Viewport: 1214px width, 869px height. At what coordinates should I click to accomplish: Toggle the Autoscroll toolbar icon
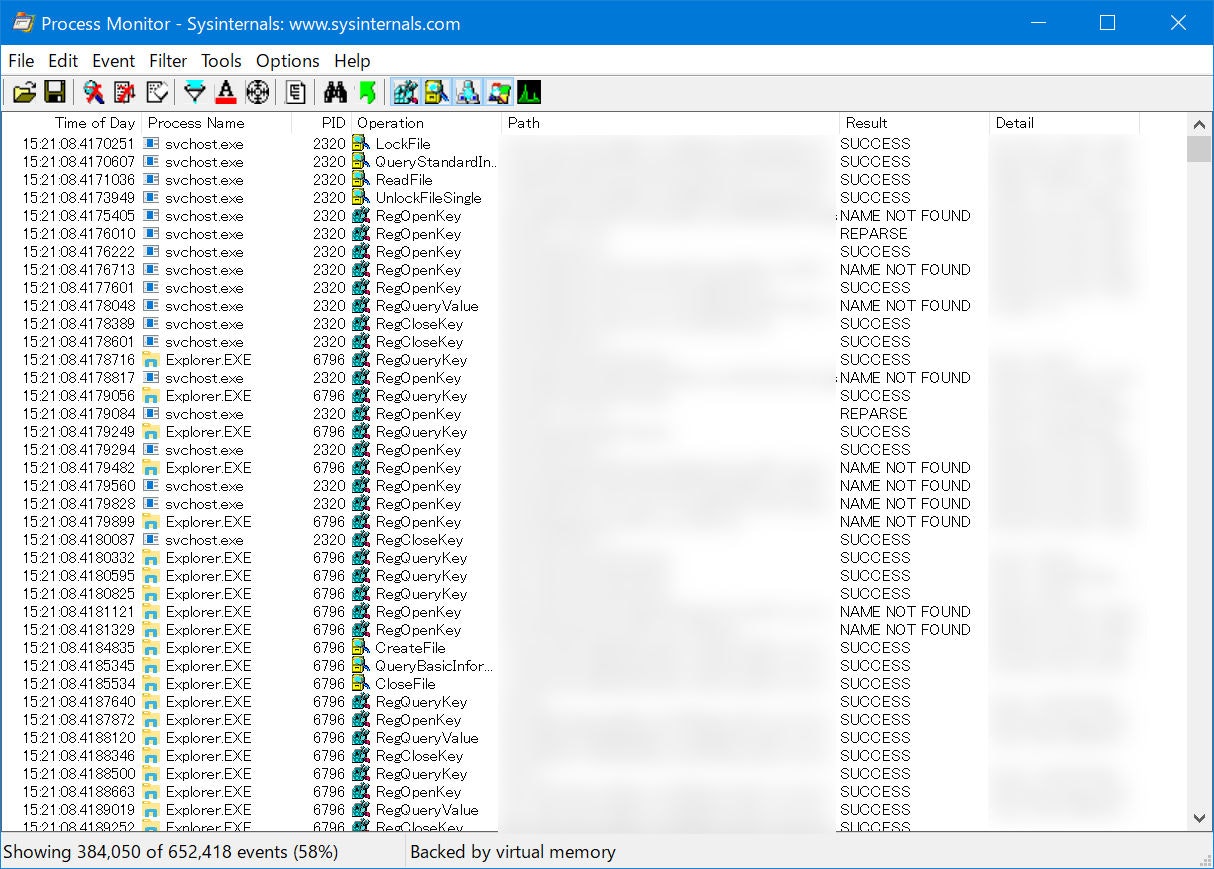(x=125, y=93)
